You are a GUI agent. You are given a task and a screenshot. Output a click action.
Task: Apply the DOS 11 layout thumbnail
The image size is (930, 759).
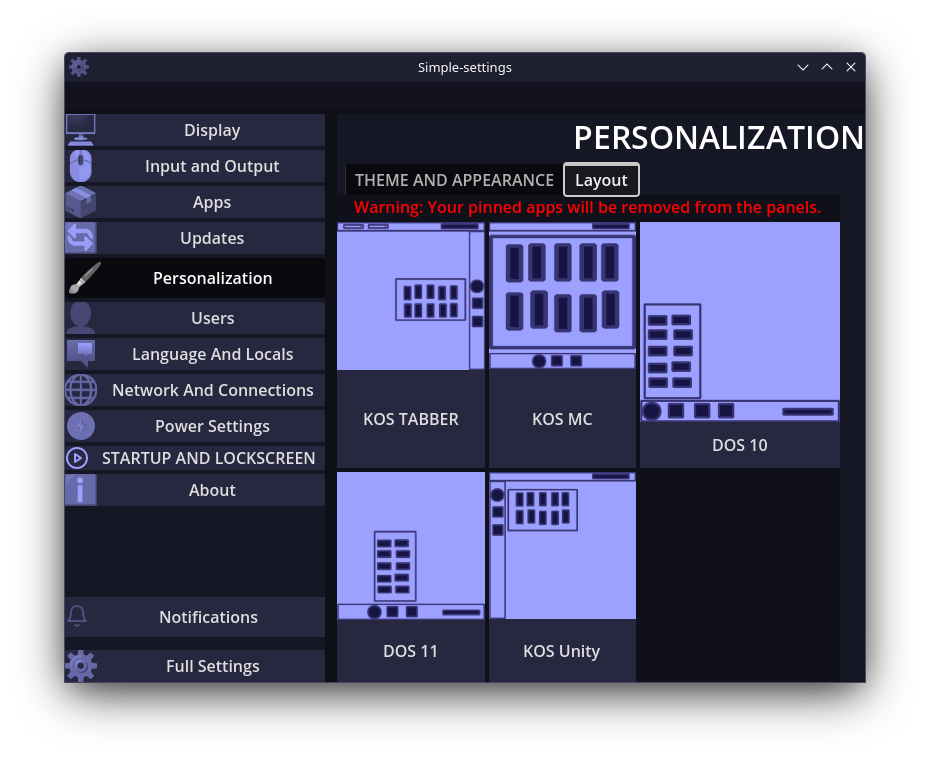pyautogui.click(x=410, y=546)
